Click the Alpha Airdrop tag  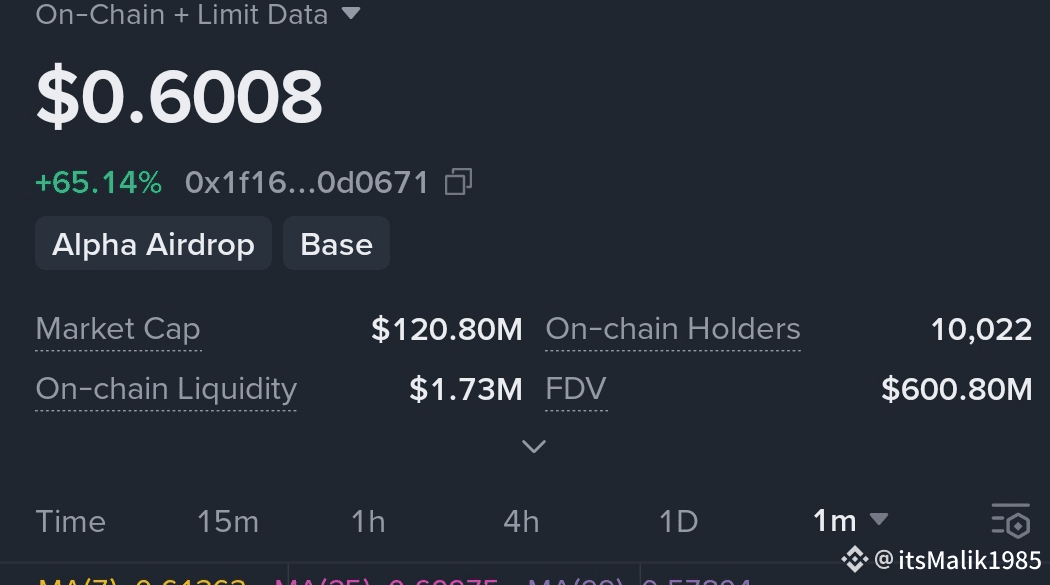coord(153,243)
